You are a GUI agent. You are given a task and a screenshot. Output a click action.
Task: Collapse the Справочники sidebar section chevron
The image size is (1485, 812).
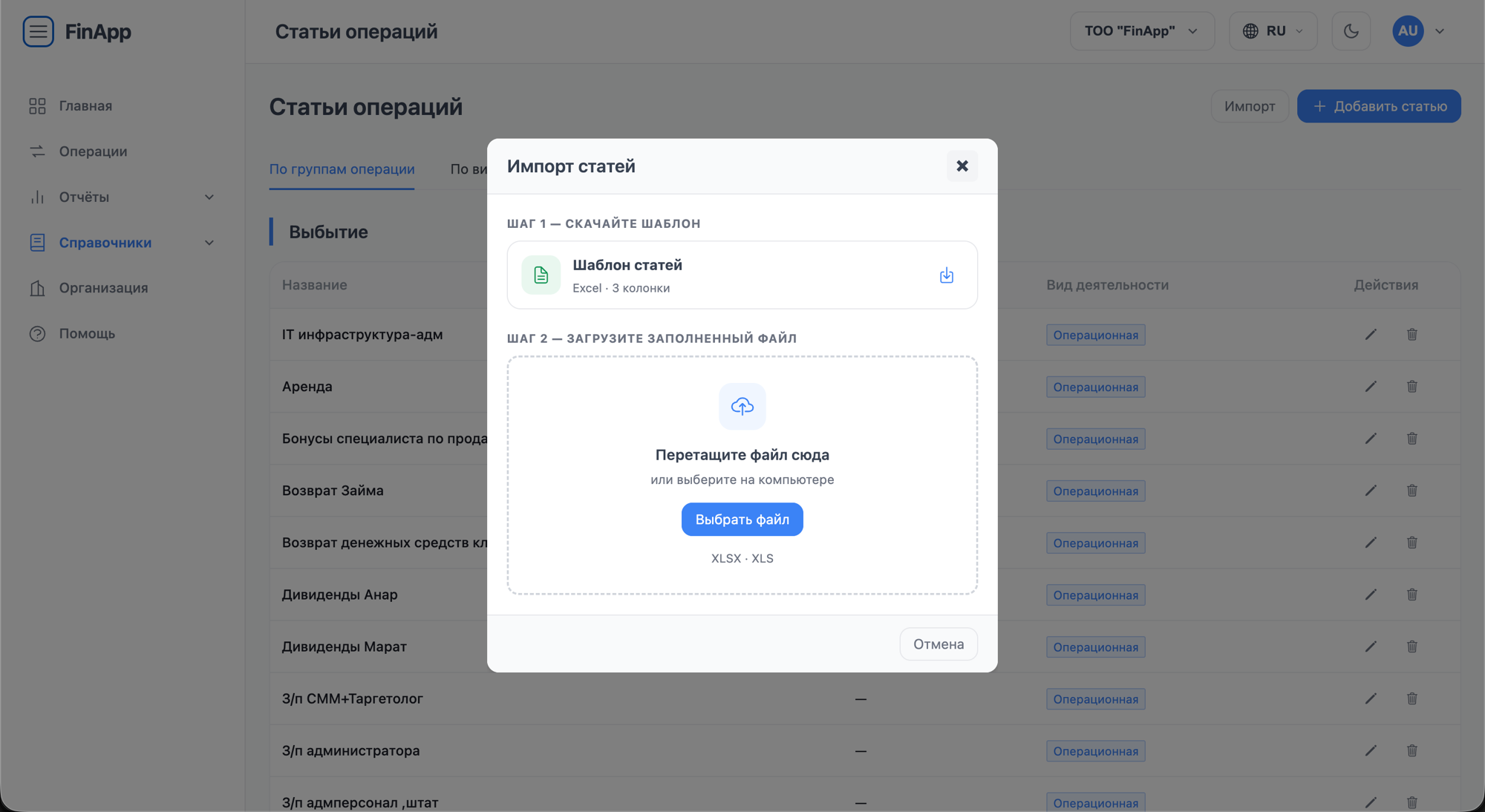click(x=209, y=243)
